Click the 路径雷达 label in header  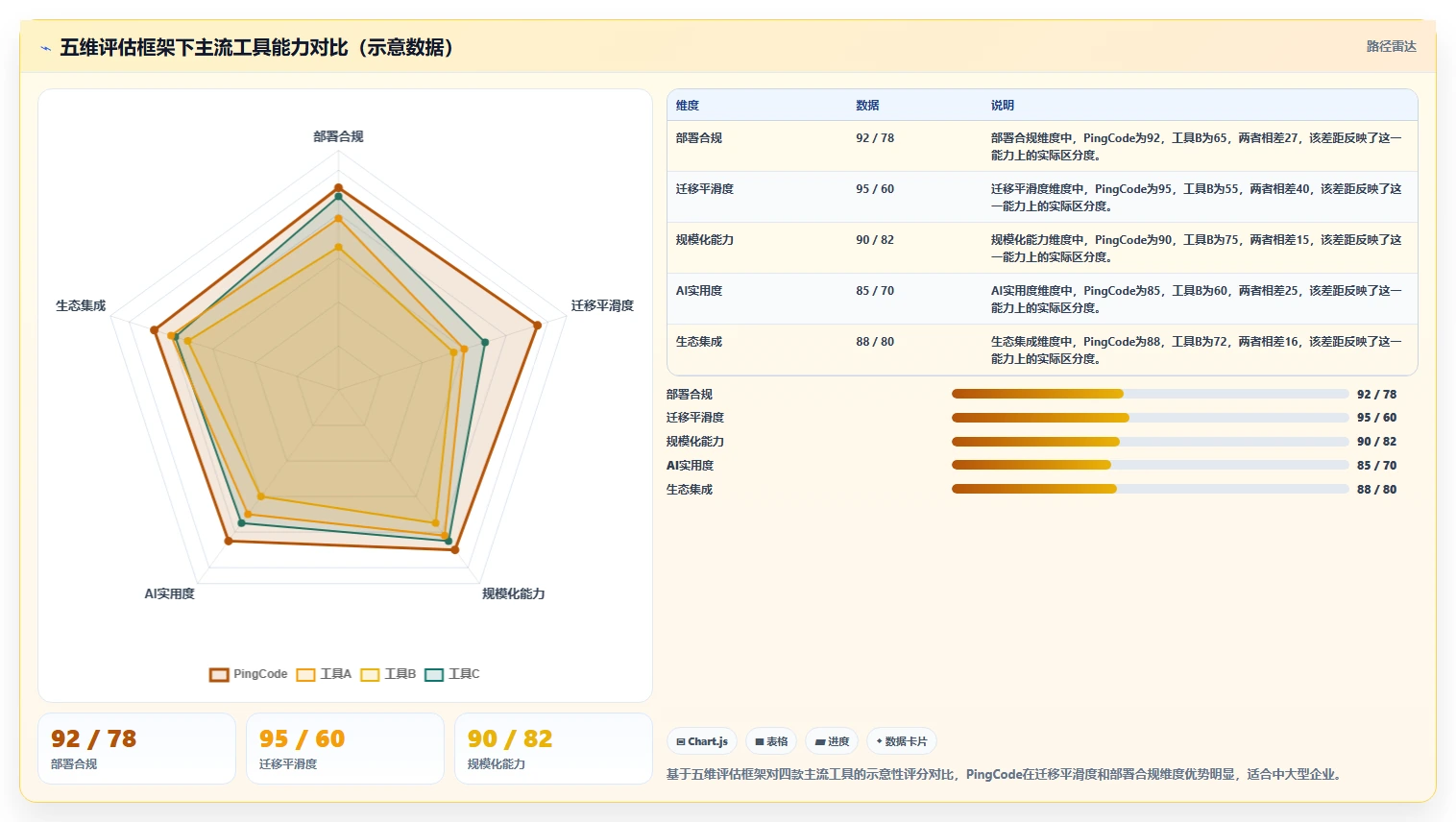pyautogui.click(x=1392, y=46)
